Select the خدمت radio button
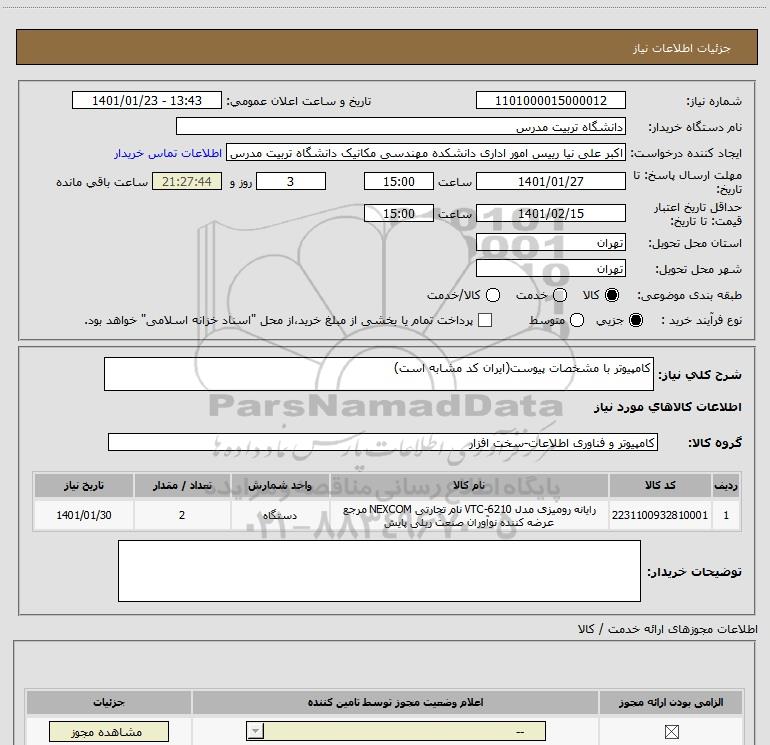The height and width of the screenshot is (745, 770). [560, 295]
